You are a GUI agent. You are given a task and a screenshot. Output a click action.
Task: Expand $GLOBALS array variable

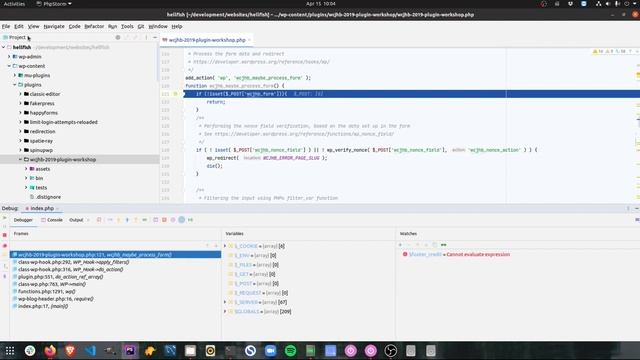[x=225, y=312]
